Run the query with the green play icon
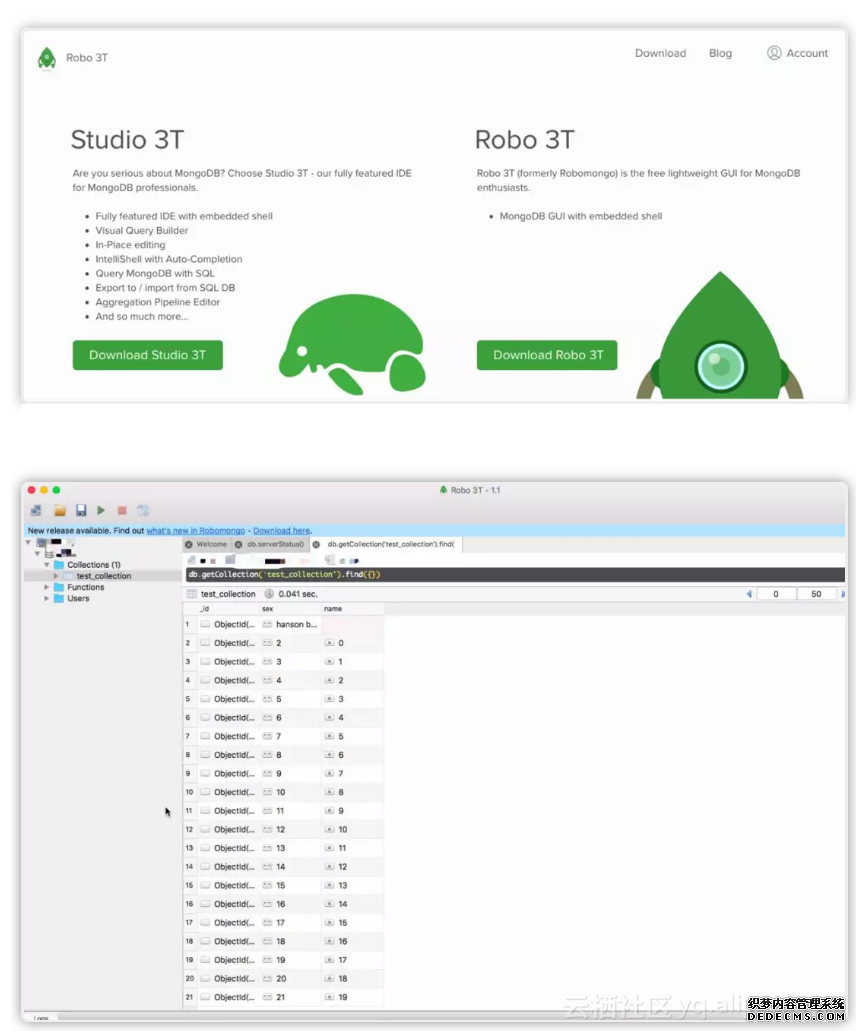 pos(101,510)
